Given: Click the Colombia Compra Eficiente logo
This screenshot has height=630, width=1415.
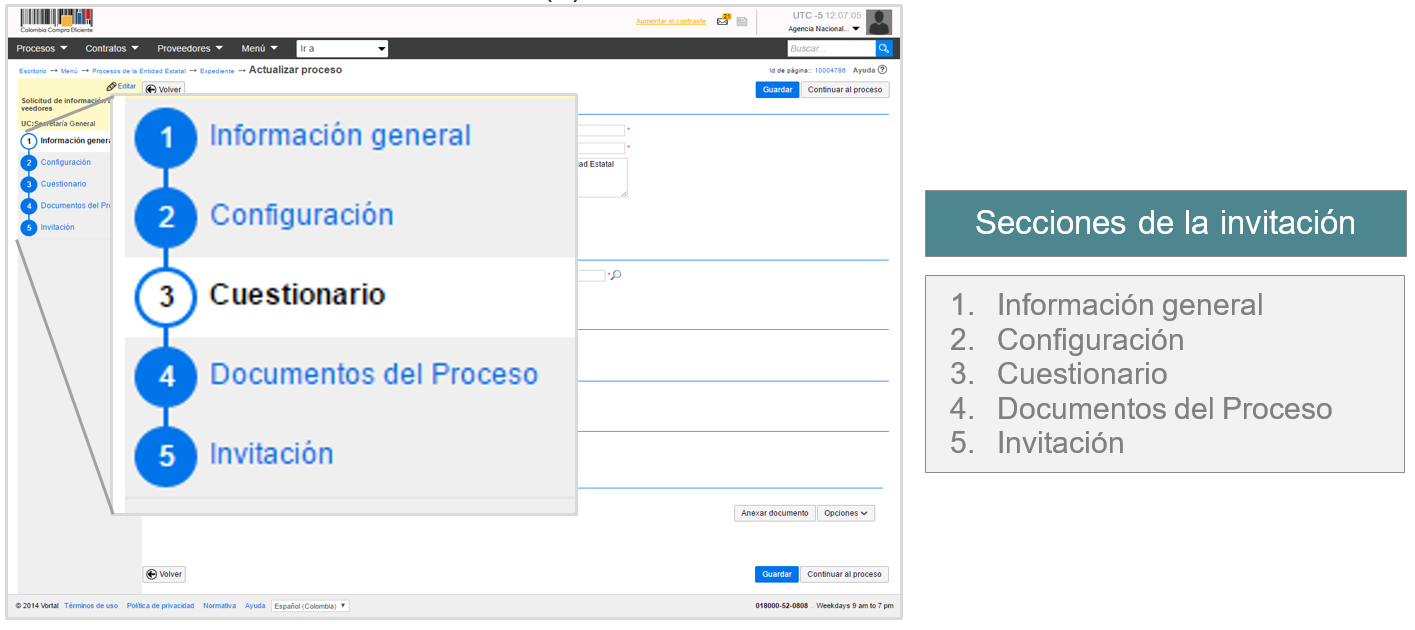Looking at the screenshot, I should (x=56, y=20).
